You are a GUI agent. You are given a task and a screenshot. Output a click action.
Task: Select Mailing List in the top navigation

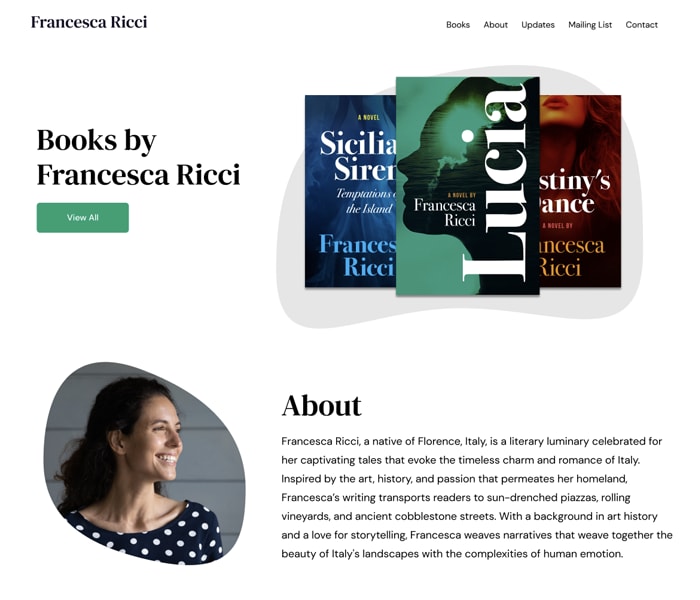point(590,25)
